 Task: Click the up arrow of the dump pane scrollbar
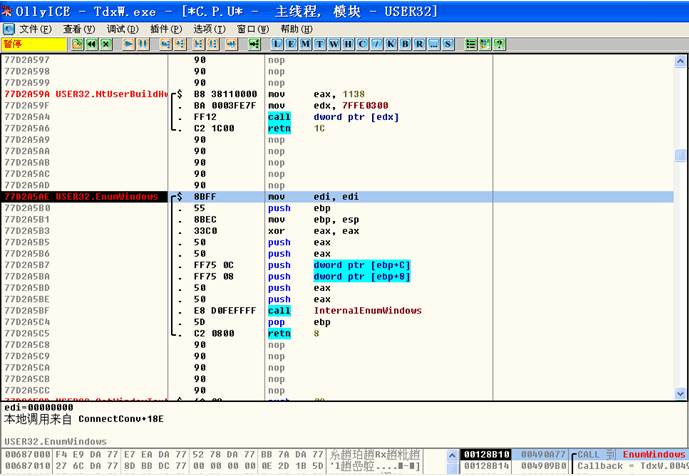452,456
